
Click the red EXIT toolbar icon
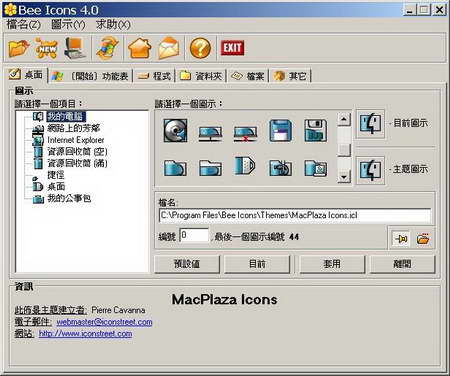[x=232, y=48]
